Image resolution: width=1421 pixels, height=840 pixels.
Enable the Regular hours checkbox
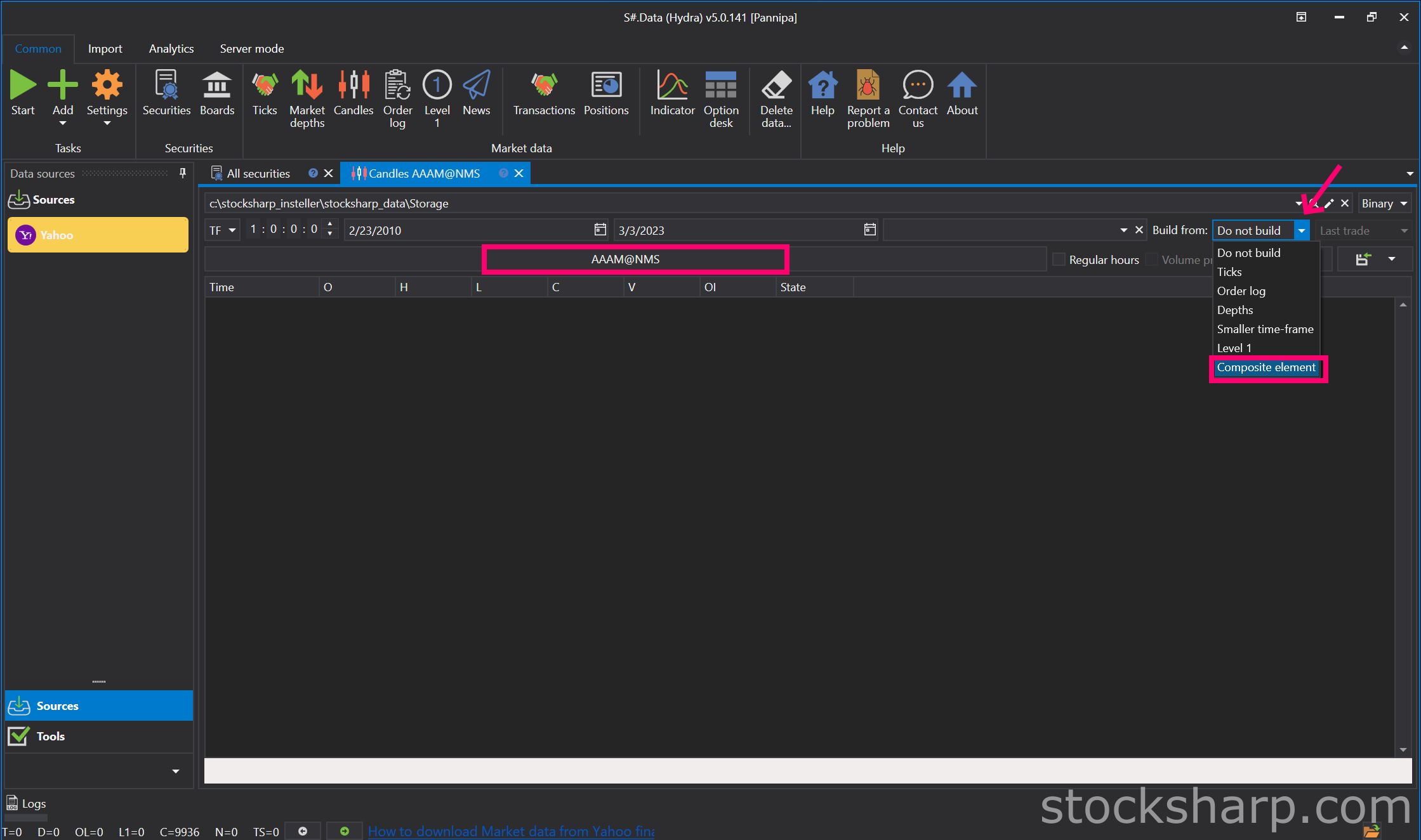click(1059, 259)
